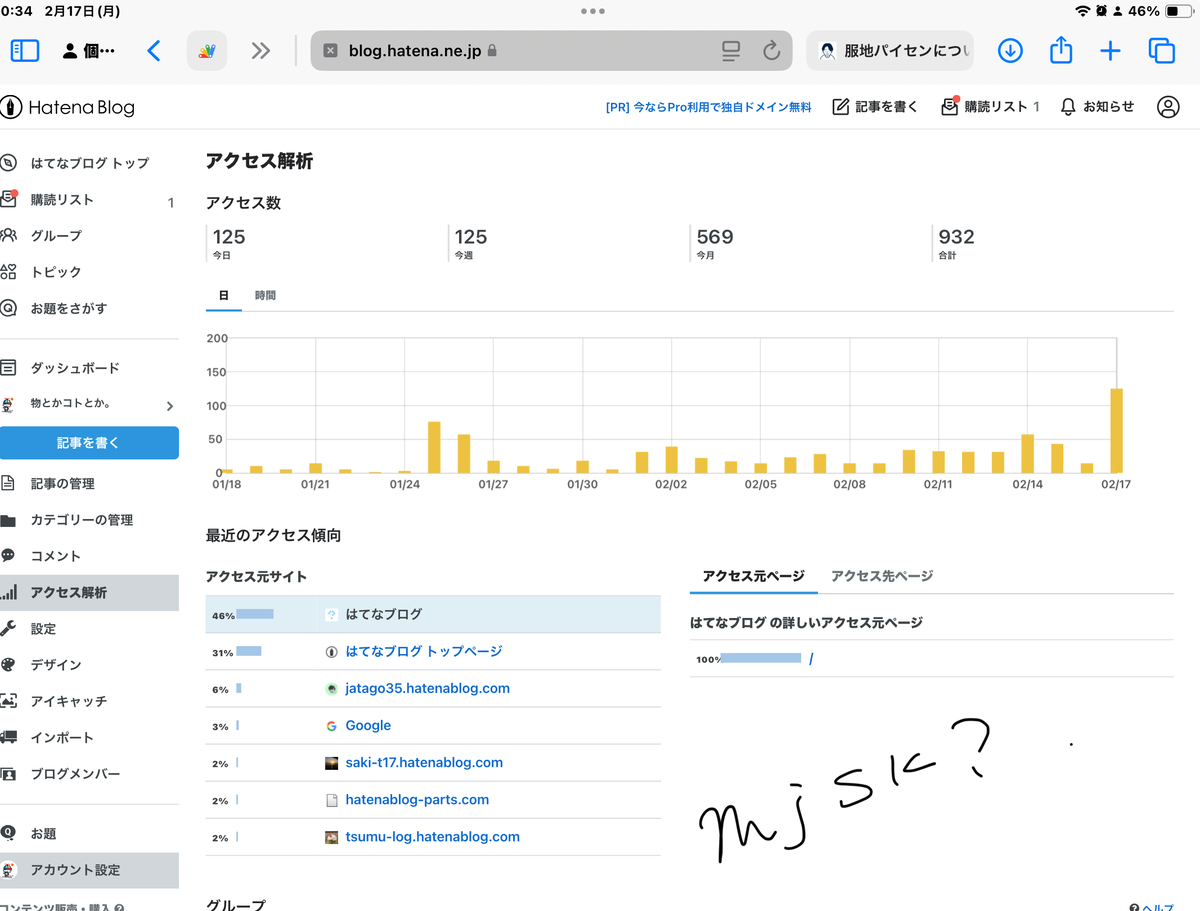Tap the Safari share icon
Viewport: 1200px width, 911px height.
[x=1061, y=49]
